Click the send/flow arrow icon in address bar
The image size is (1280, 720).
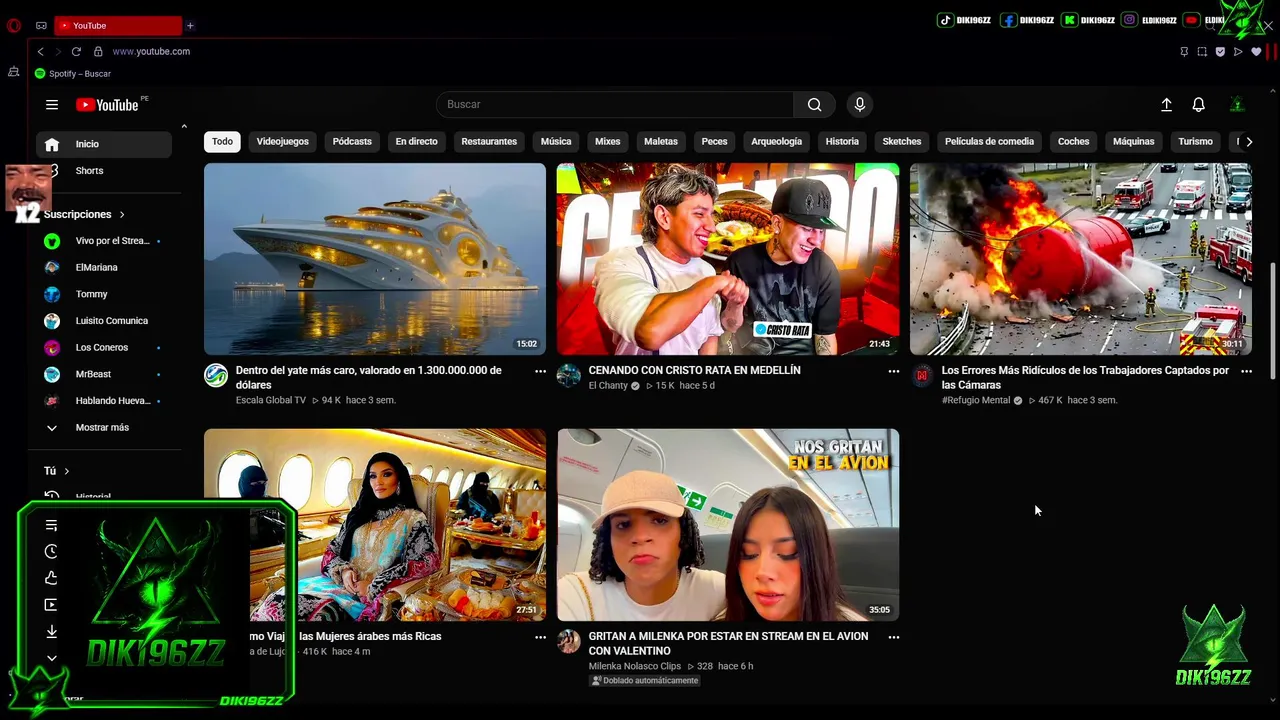click(x=1238, y=51)
